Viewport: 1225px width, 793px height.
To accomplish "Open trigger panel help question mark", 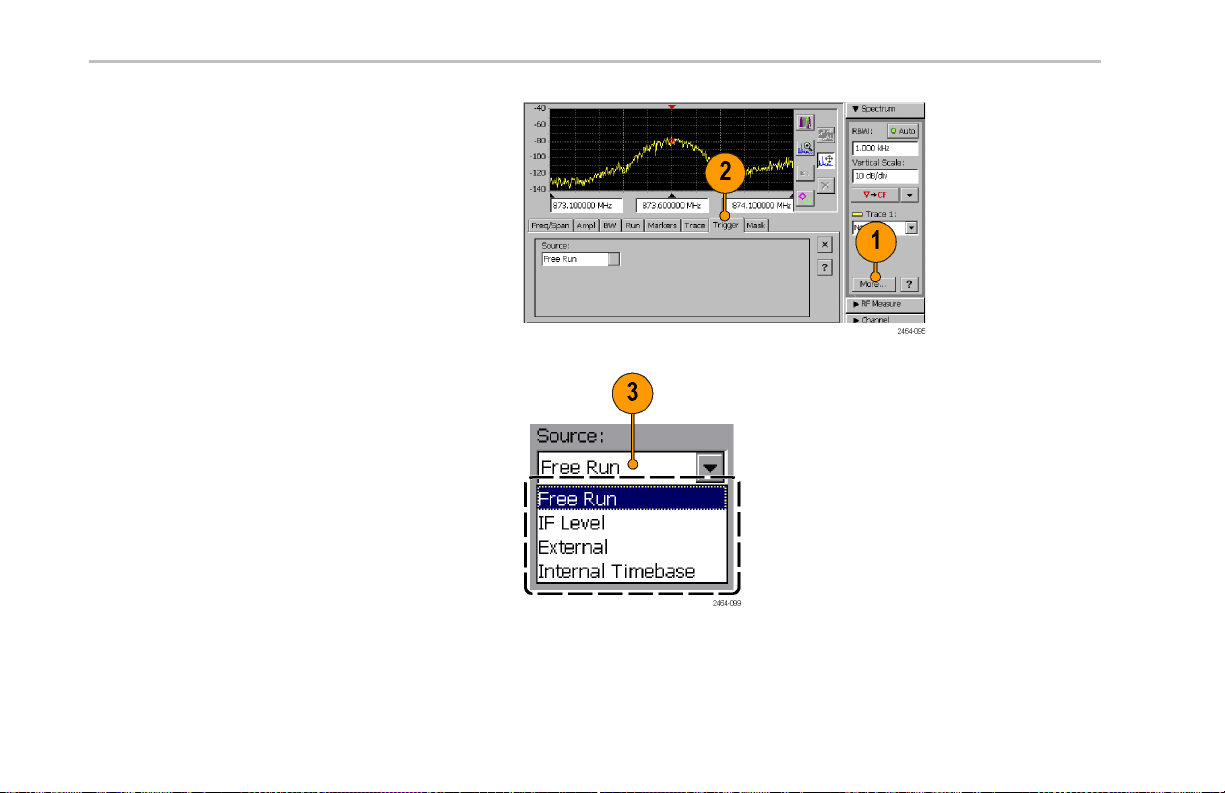I will pyautogui.click(x=825, y=267).
